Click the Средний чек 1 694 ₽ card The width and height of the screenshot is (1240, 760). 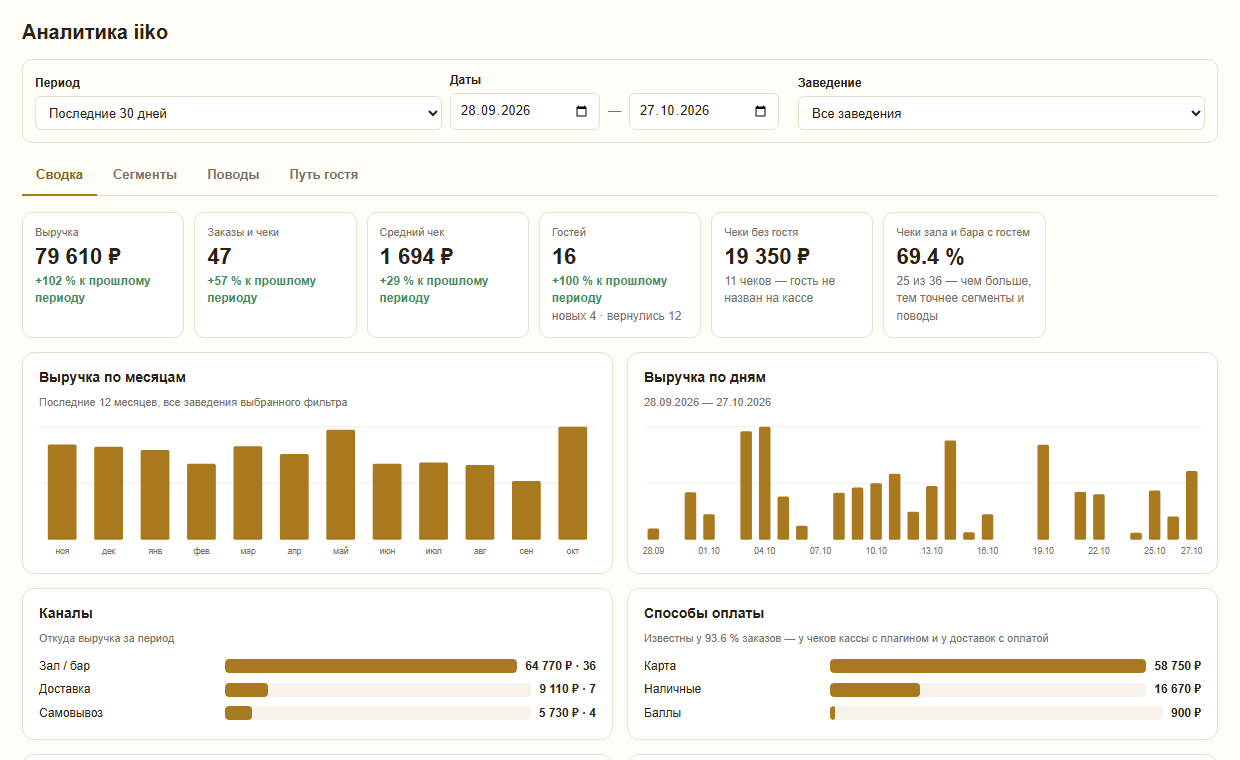(x=447, y=275)
